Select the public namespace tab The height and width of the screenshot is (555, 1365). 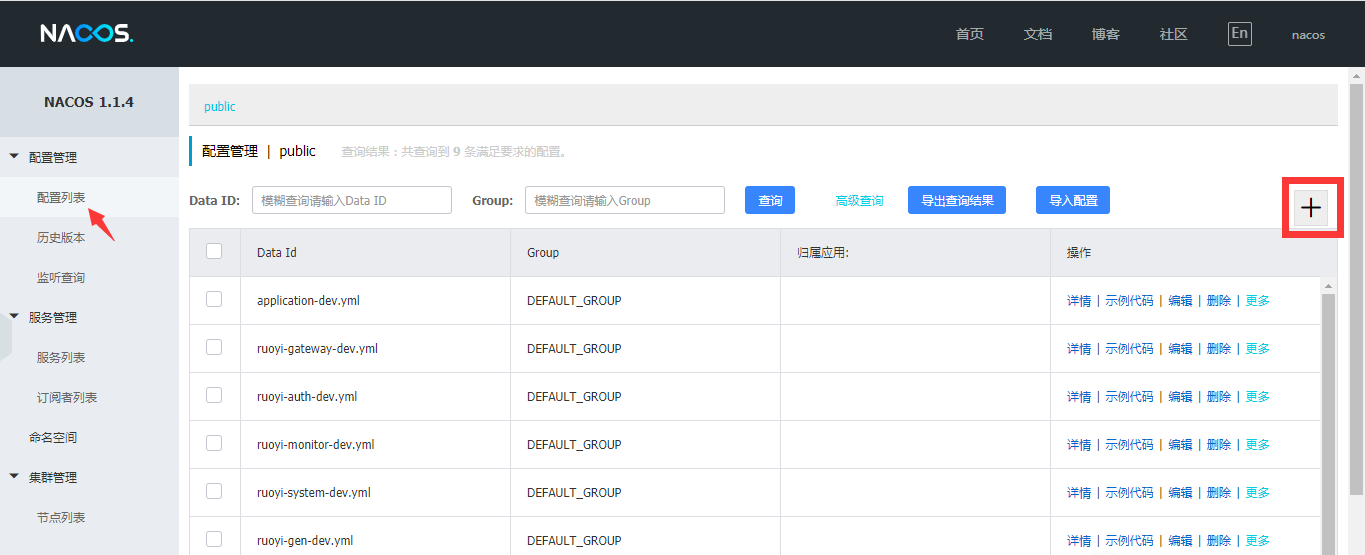220,106
